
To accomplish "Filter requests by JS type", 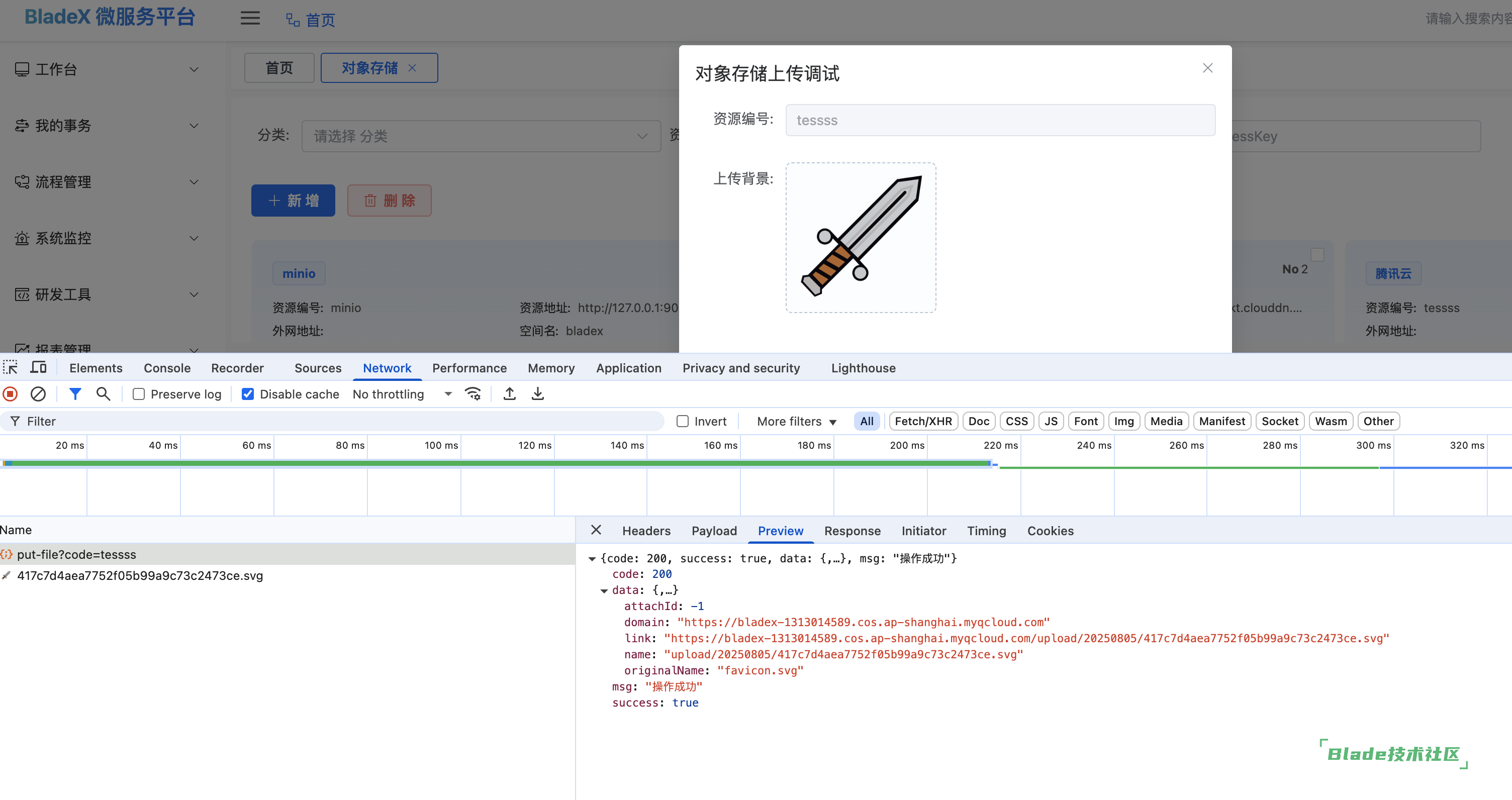I will tap(1051, 421).
